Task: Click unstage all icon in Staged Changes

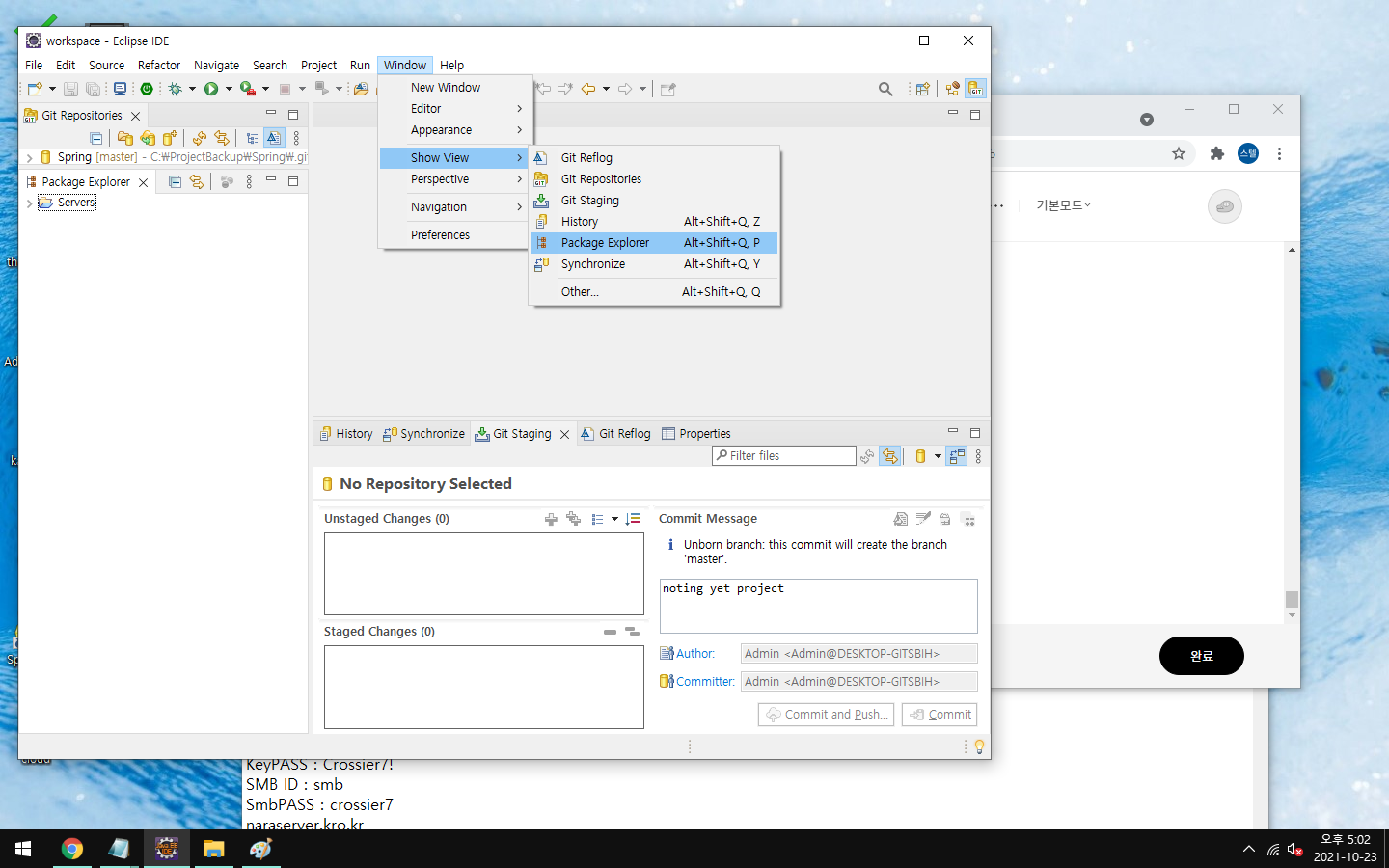Action: point(632,632)
